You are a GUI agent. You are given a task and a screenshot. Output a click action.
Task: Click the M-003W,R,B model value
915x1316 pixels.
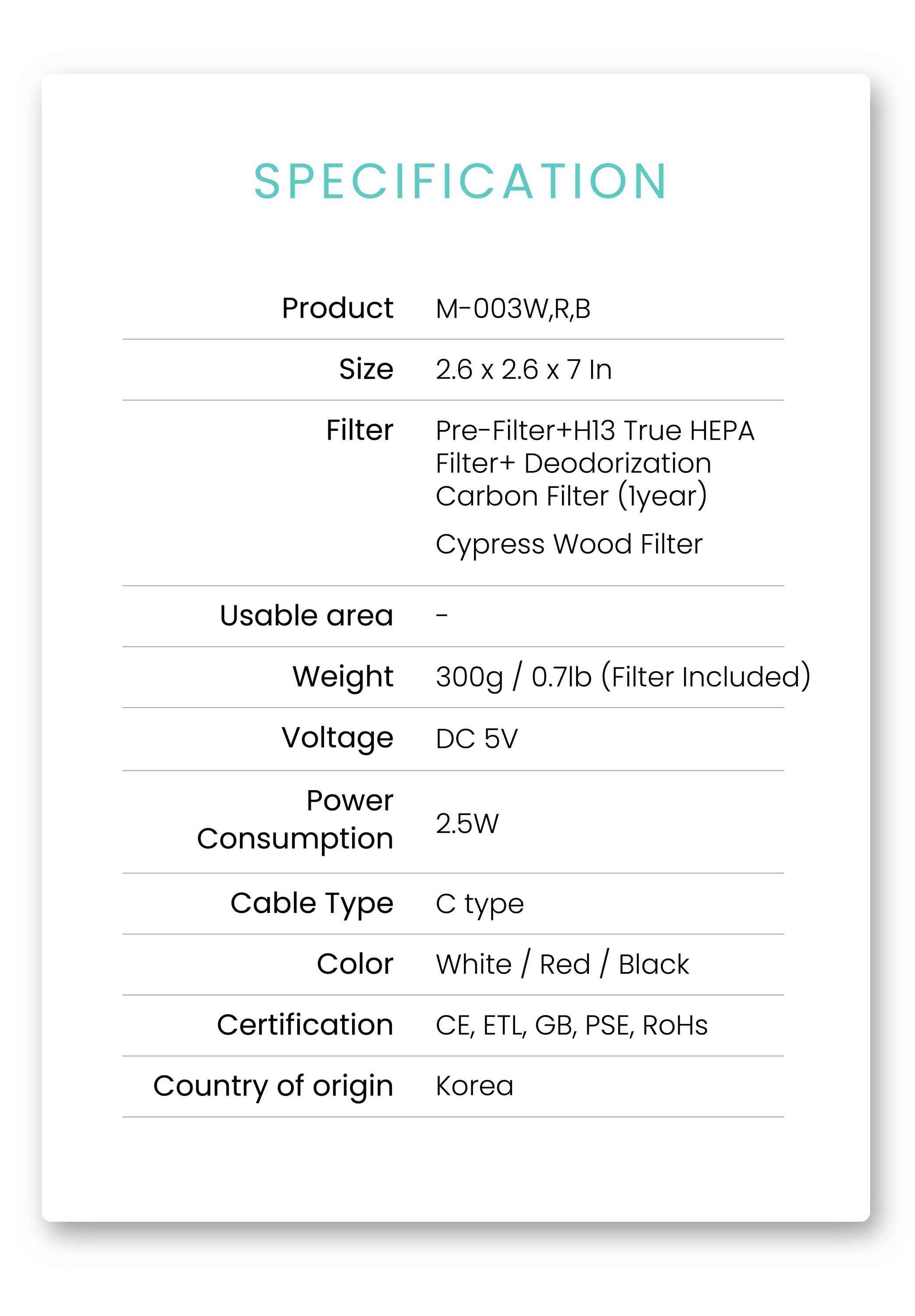tap(513, 309)
